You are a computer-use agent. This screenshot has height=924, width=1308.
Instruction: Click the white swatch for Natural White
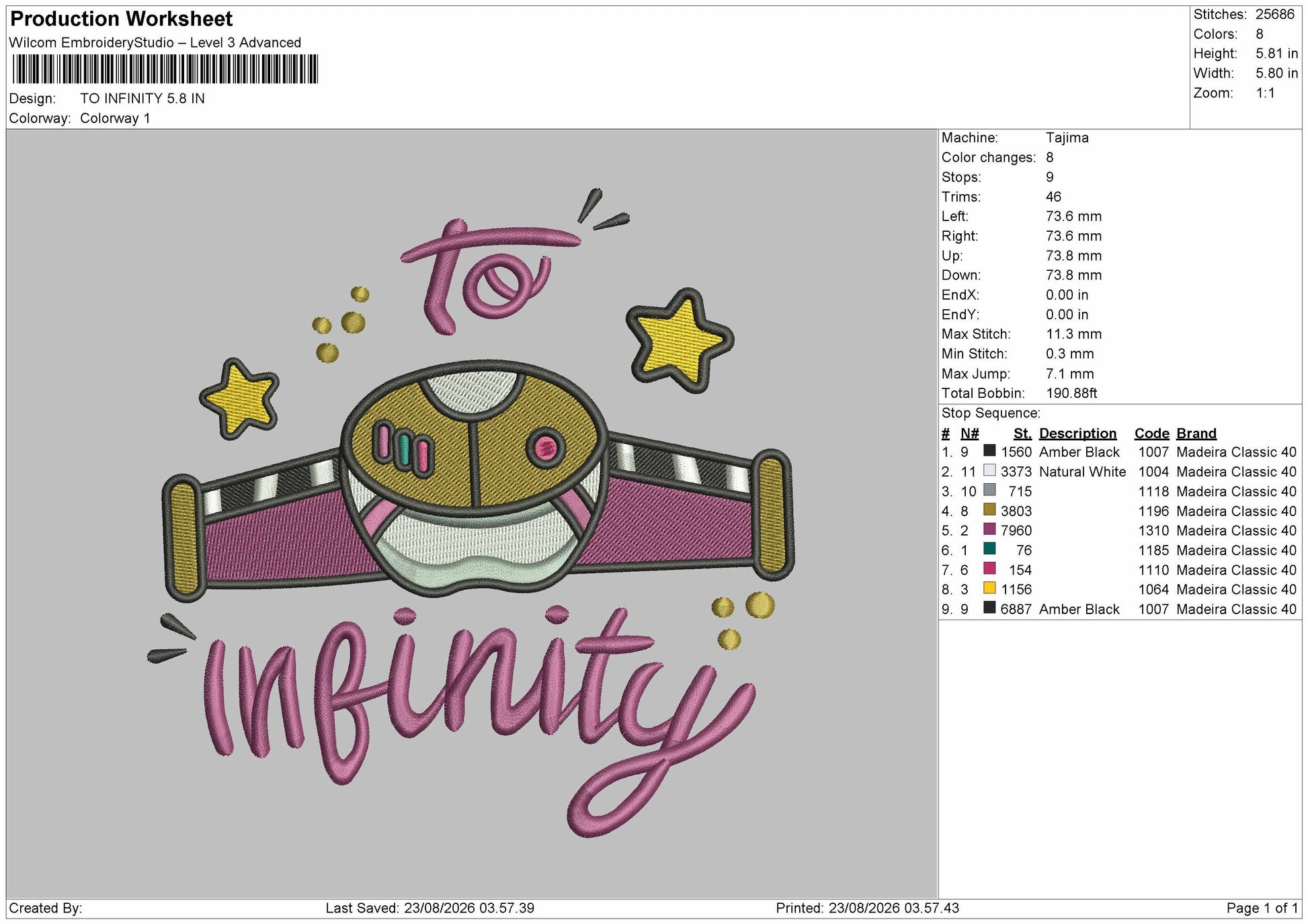coord(989,470)
